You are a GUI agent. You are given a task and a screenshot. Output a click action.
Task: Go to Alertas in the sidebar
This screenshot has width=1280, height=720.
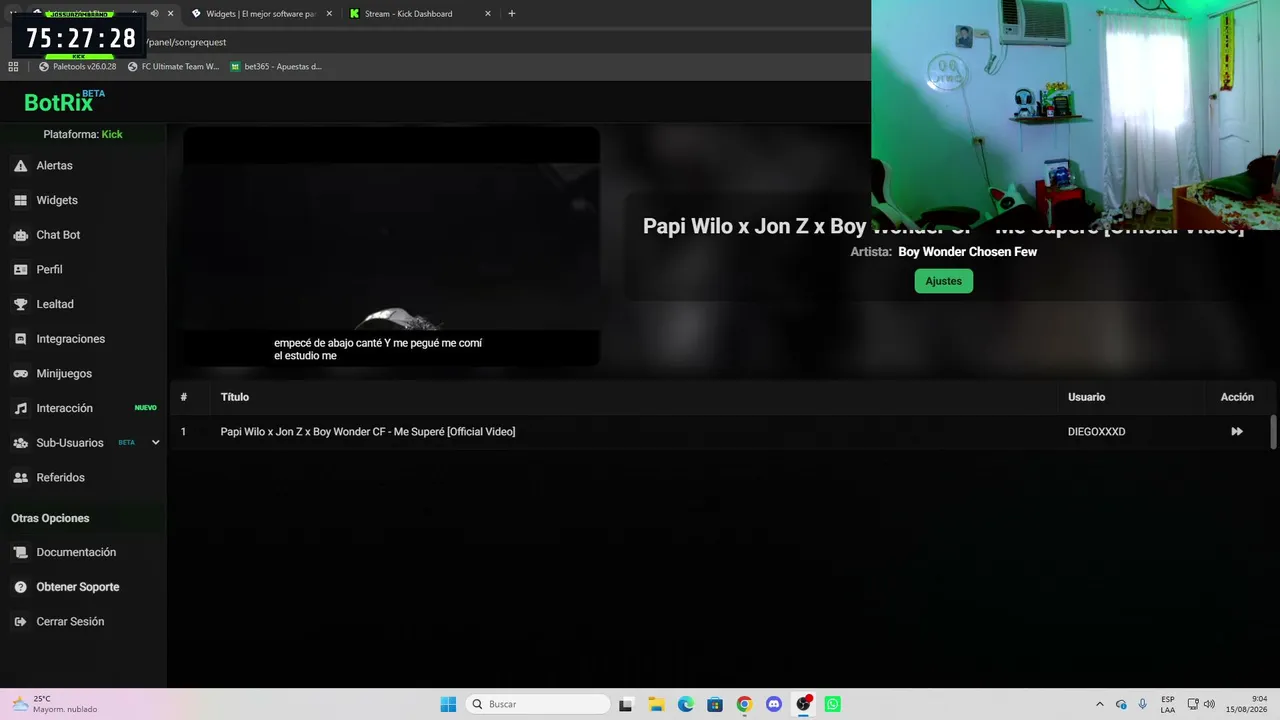click(54, 166)
